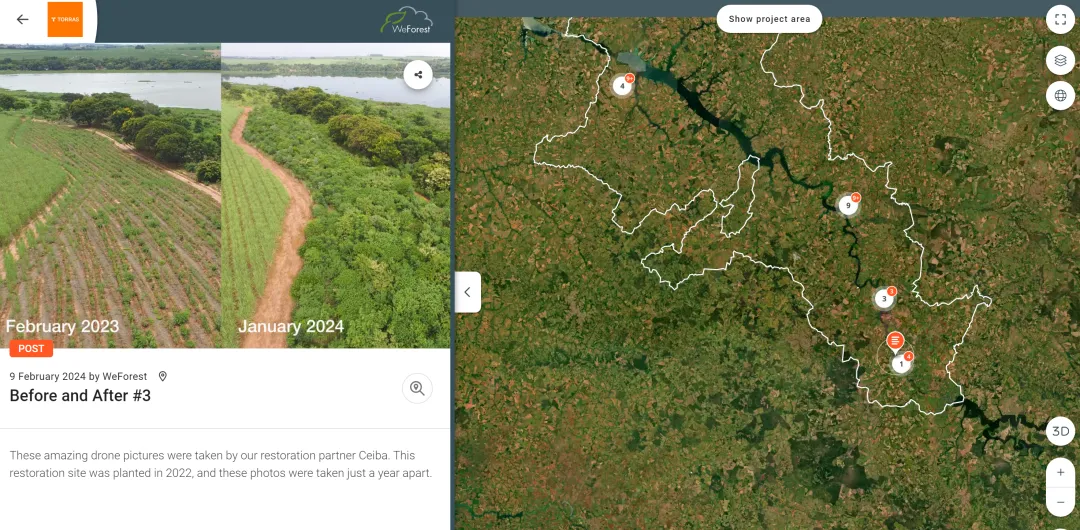Screen dimensions: 1080x530
Task: Show the project area
Action: (x=769, y=19)
